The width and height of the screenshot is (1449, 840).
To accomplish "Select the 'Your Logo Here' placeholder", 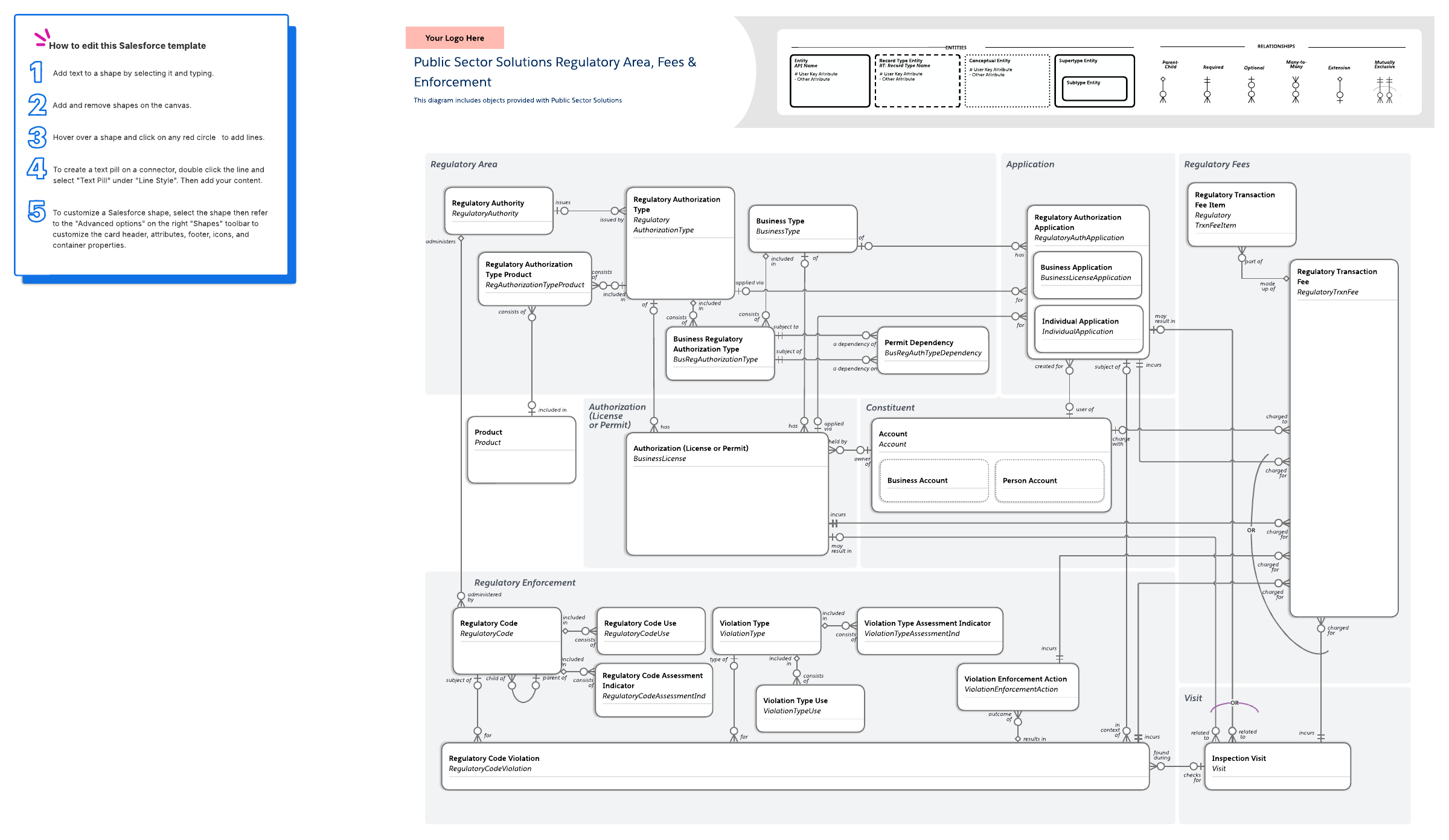I will (x=455, y=38).
